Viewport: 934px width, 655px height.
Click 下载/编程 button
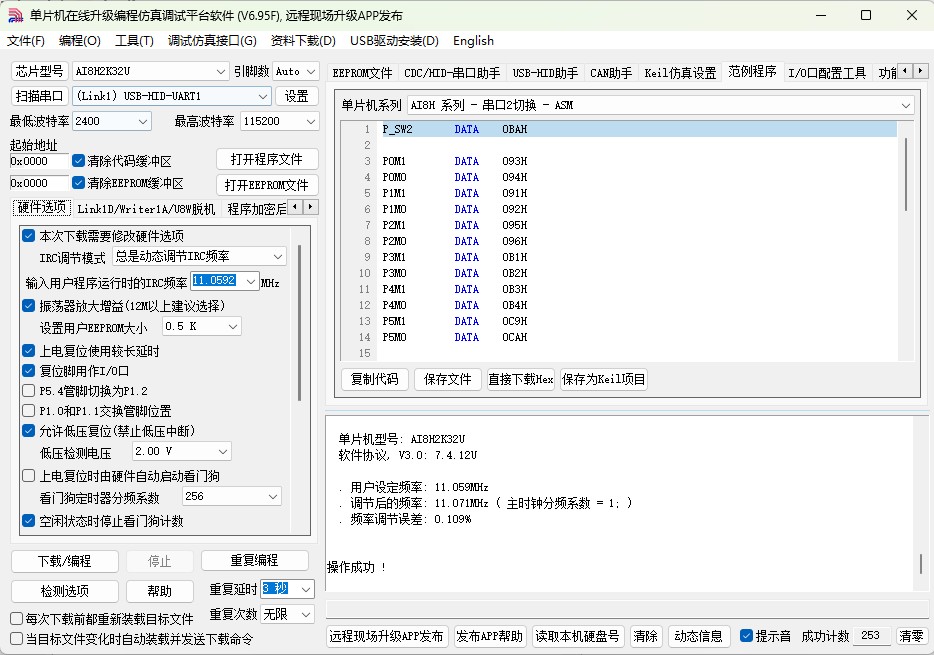pos(64,562)
